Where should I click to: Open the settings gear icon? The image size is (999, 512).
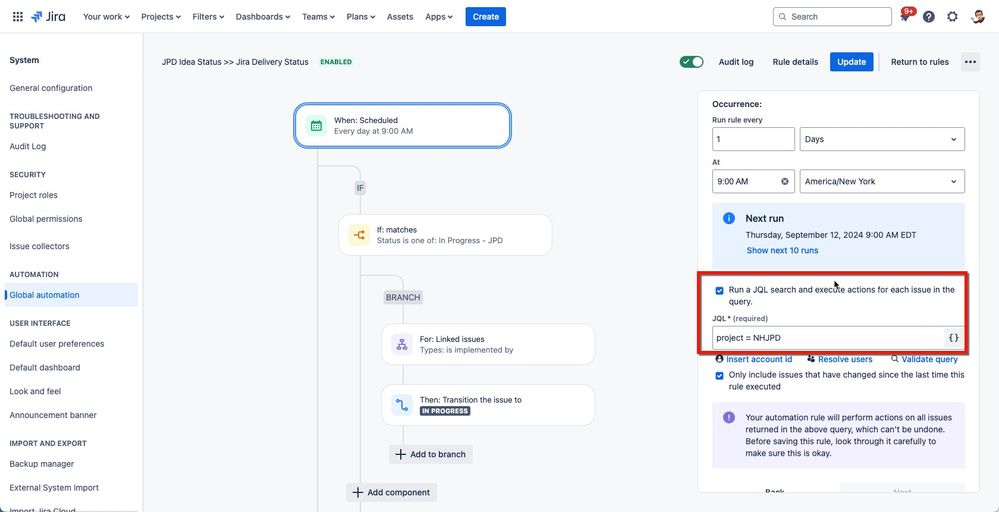pos(952,17)
